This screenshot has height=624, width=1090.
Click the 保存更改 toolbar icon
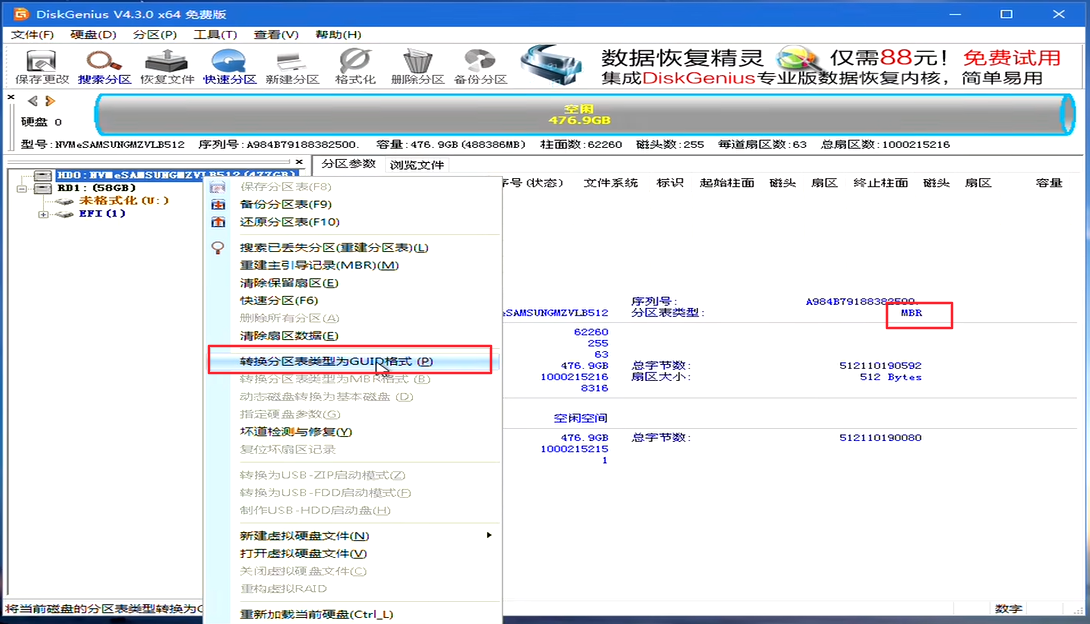tap(42, 67)
